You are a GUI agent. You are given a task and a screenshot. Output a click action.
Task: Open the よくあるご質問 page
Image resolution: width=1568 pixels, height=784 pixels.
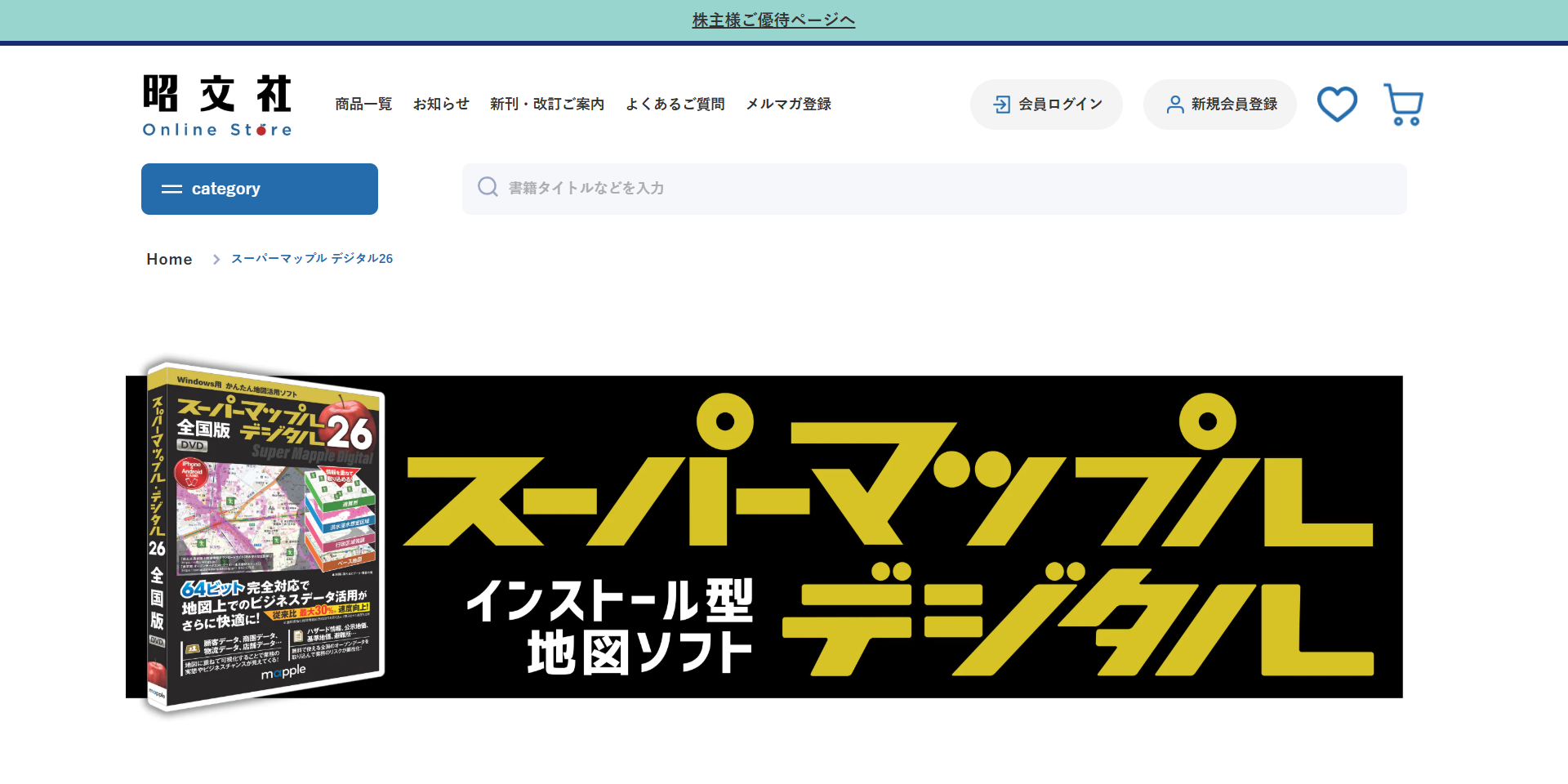[x=675, y=104]
